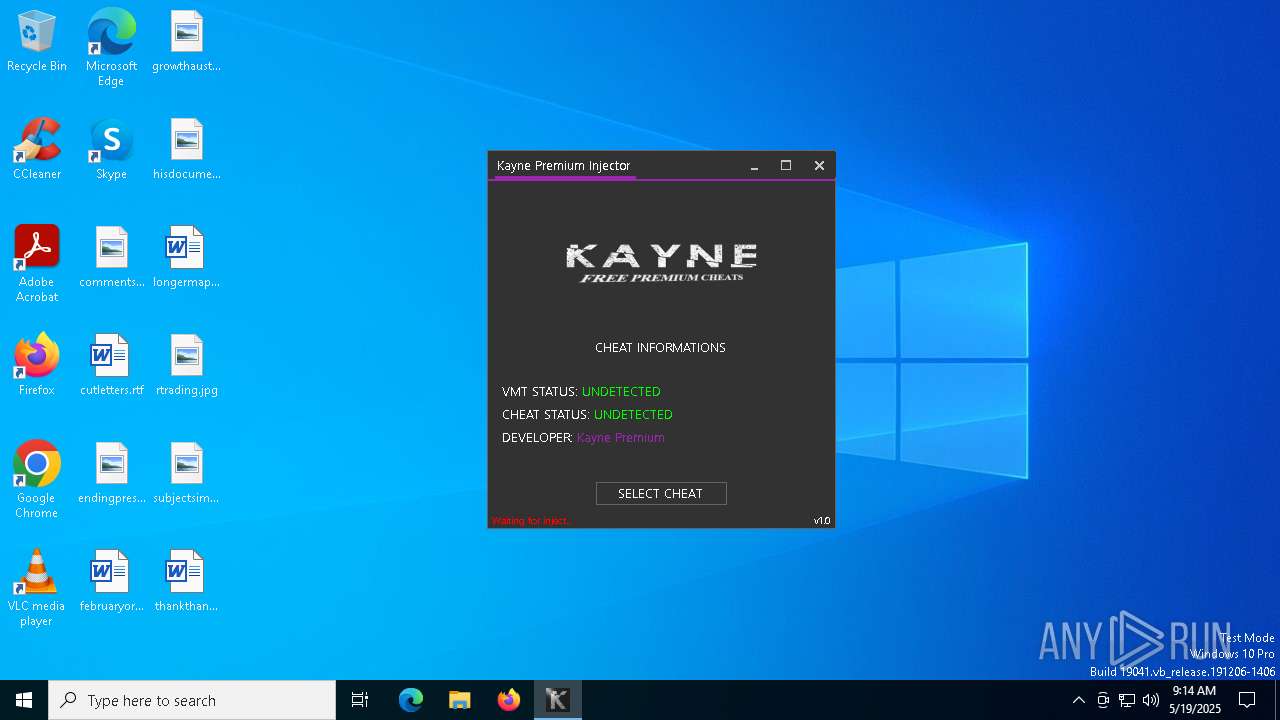Show hidden system tray icons

tap(1078, 700)
